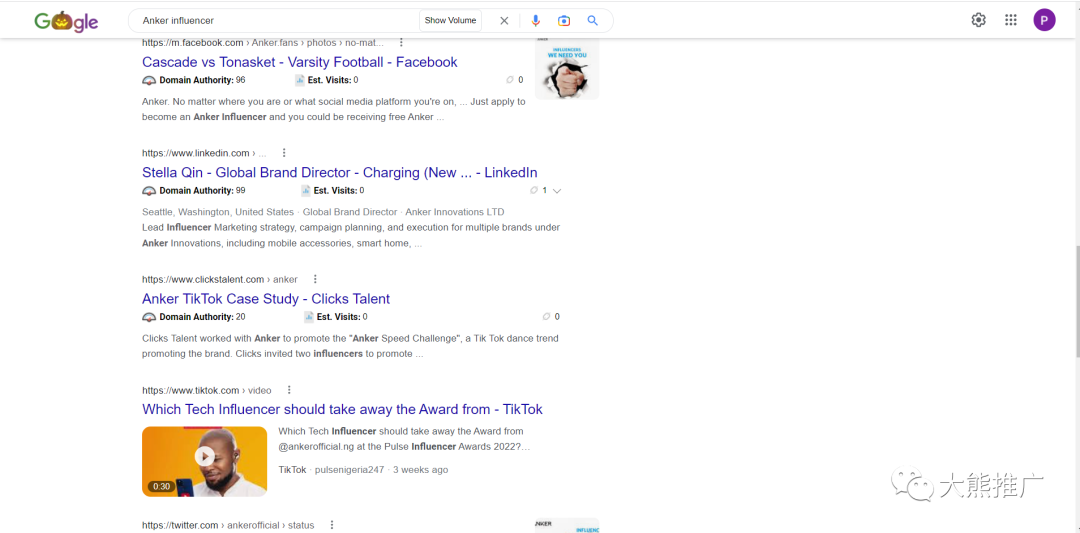Open the Settings gear icon
Viewport: 1080px width, 533px height.
point(978,20)
